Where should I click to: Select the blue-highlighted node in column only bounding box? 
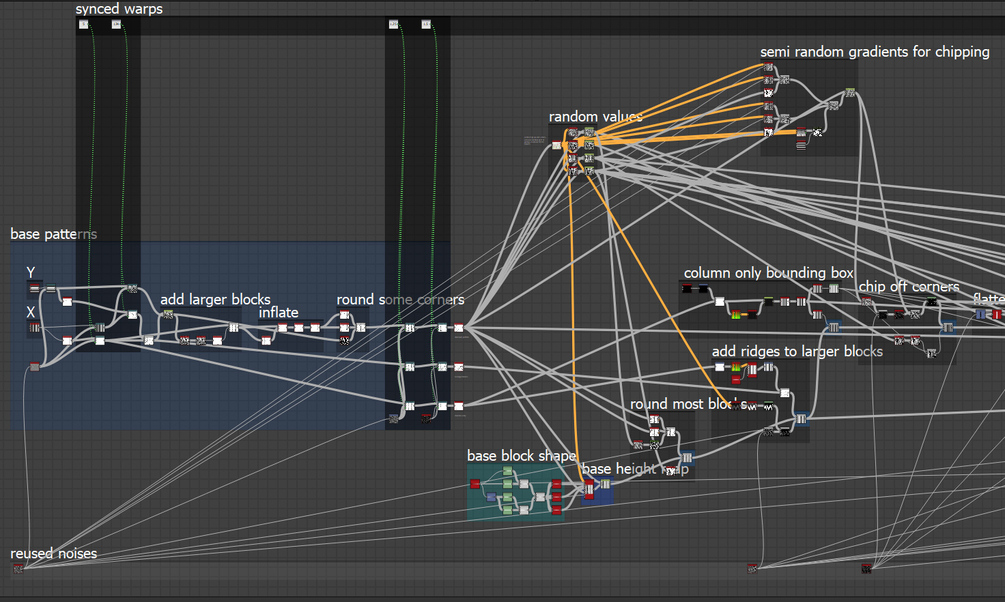click(833, 328)
